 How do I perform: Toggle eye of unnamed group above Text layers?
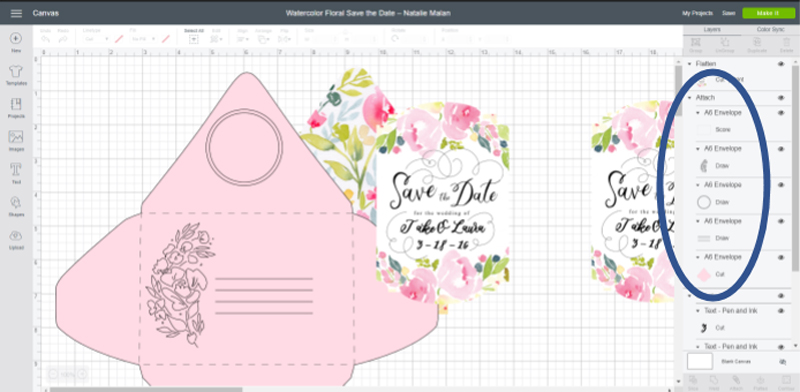pos(781,296)
